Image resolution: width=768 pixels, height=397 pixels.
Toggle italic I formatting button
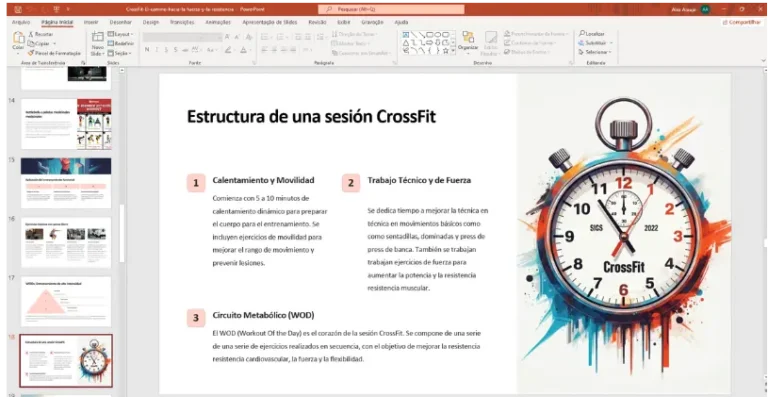(x=157, y=50)
